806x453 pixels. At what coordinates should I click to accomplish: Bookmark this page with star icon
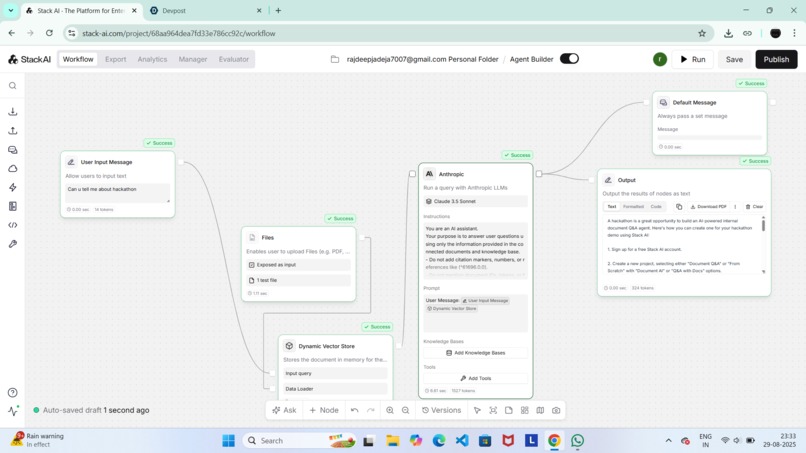click(702, 33)
